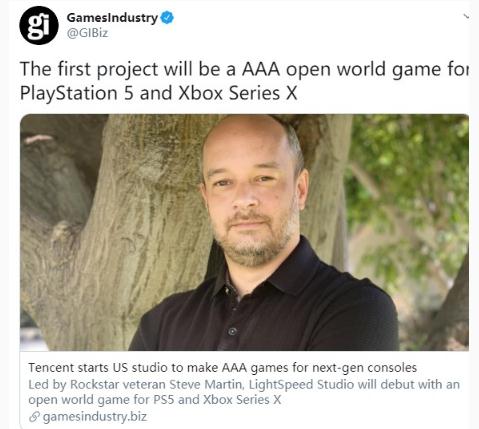
Task: Open the article preview photo of the man
Action: [244, 232]
